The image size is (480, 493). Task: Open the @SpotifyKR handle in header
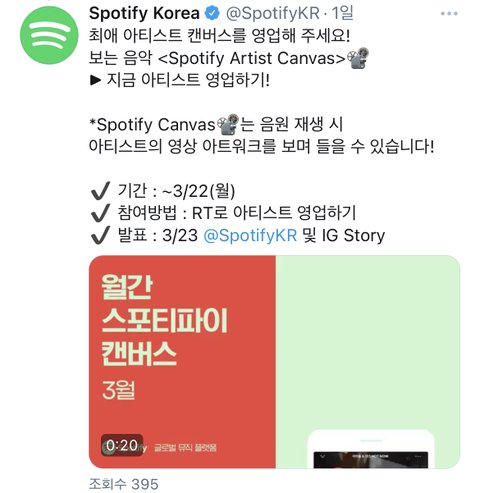click(x=273, y=13)
